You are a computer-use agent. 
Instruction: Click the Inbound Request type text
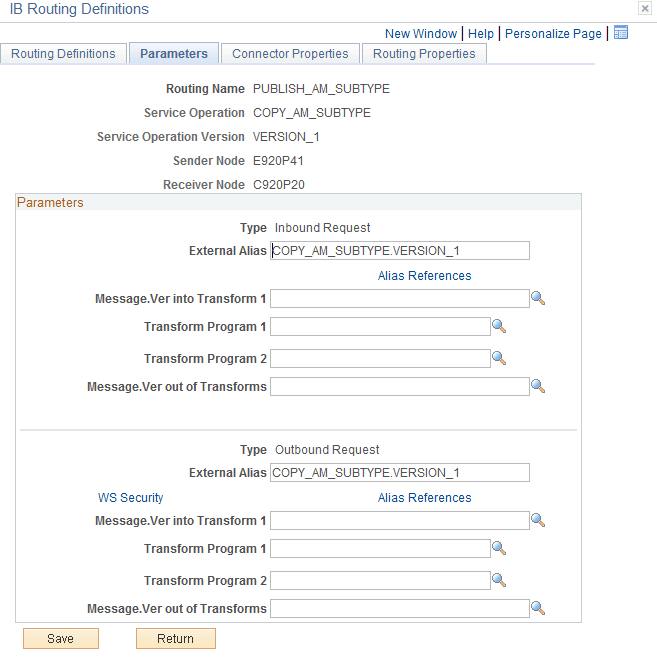click(322, 228)
